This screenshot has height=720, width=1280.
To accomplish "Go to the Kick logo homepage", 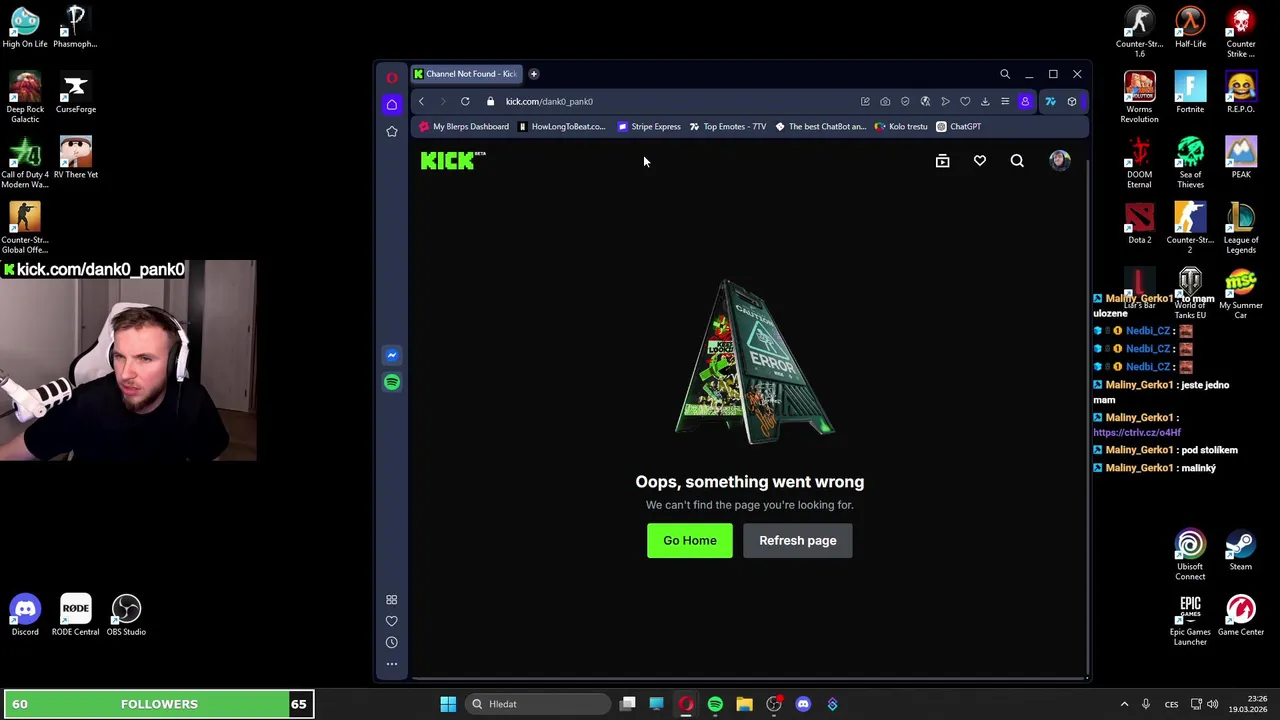I will pyautogui.click(x=453, y=161).
